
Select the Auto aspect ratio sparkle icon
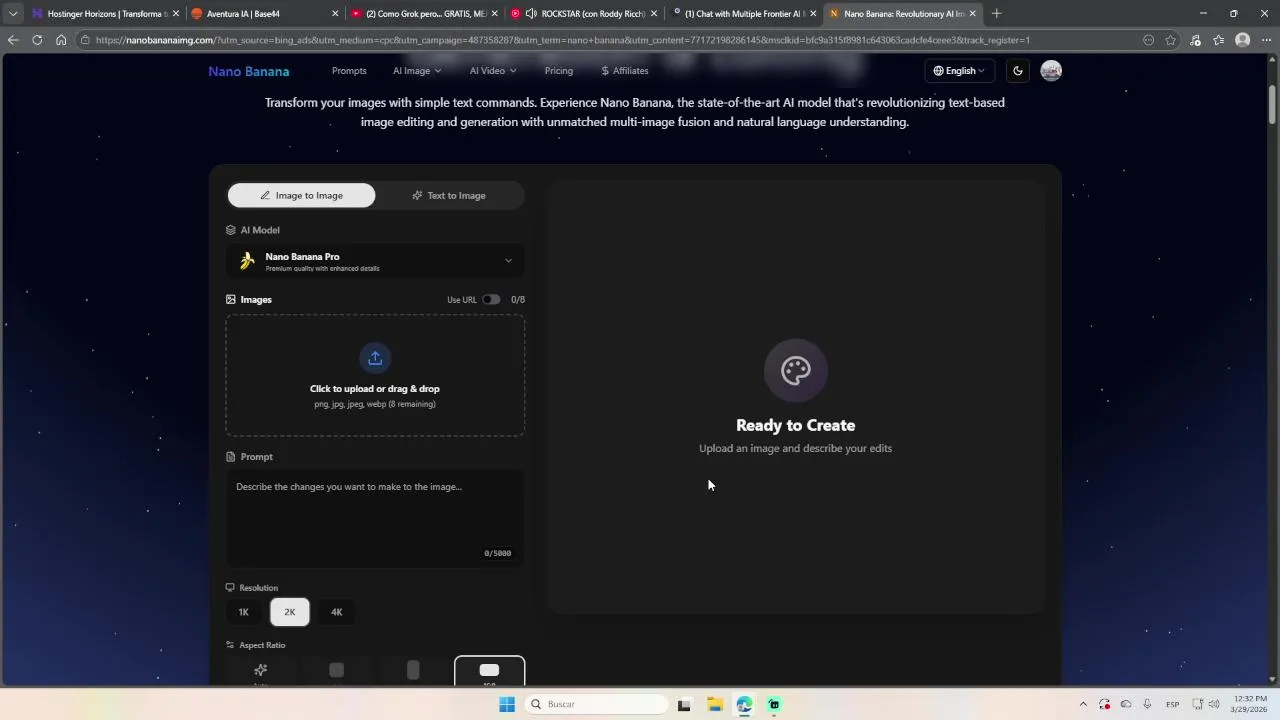pos(261,670)
